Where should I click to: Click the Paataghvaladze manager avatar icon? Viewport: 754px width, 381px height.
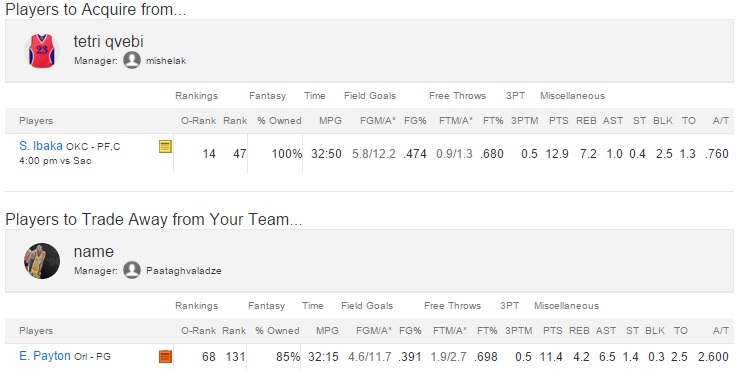pos(132,270)
